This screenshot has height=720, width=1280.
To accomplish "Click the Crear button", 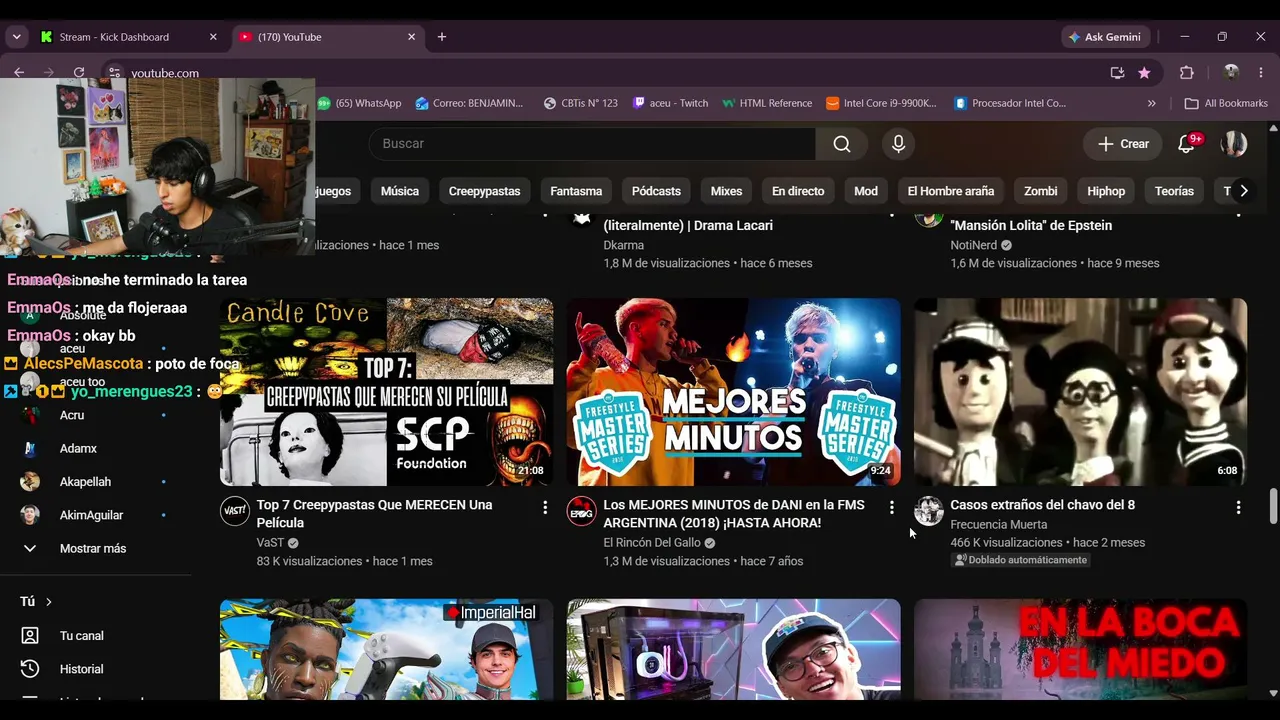I will (1123, 144).
